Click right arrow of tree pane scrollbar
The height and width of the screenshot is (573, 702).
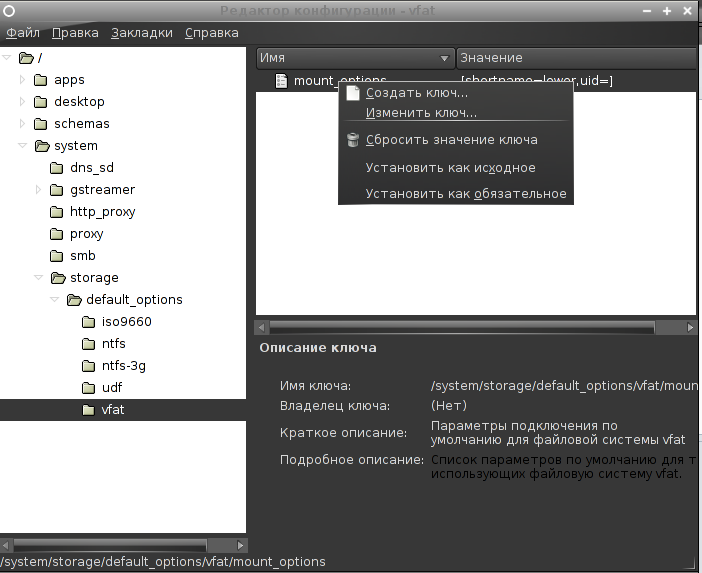[x=240, y=545]
